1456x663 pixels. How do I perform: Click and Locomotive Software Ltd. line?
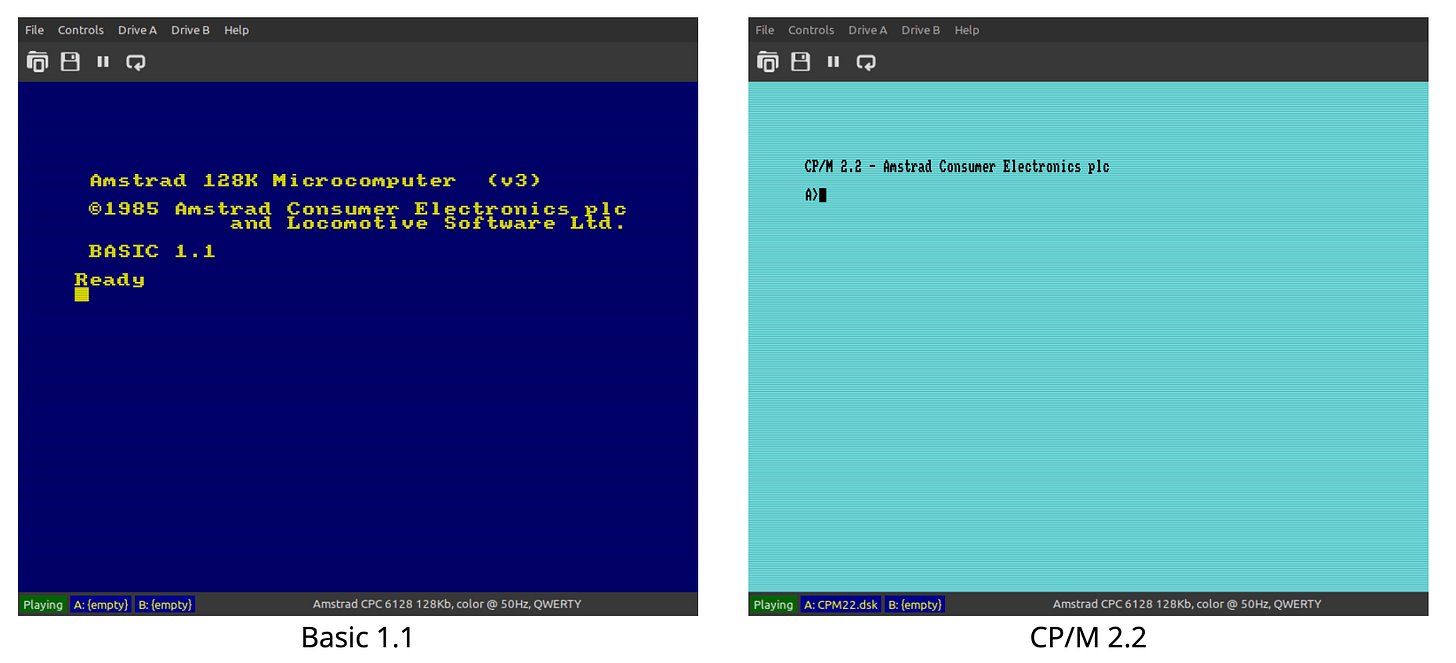click(428, 223)
